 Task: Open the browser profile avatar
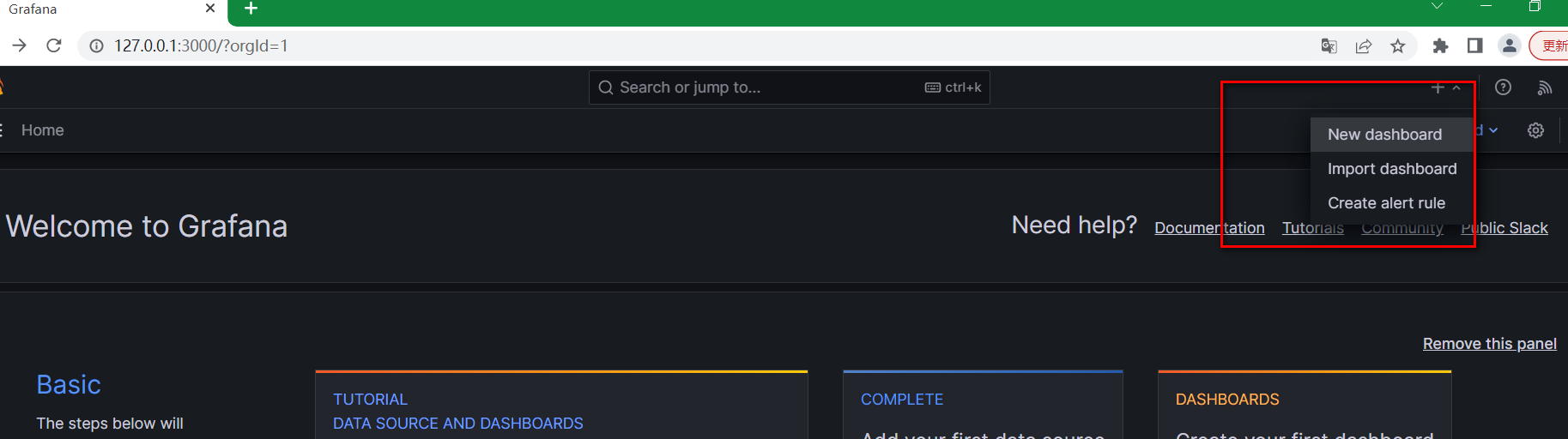tap(1509, 46)
